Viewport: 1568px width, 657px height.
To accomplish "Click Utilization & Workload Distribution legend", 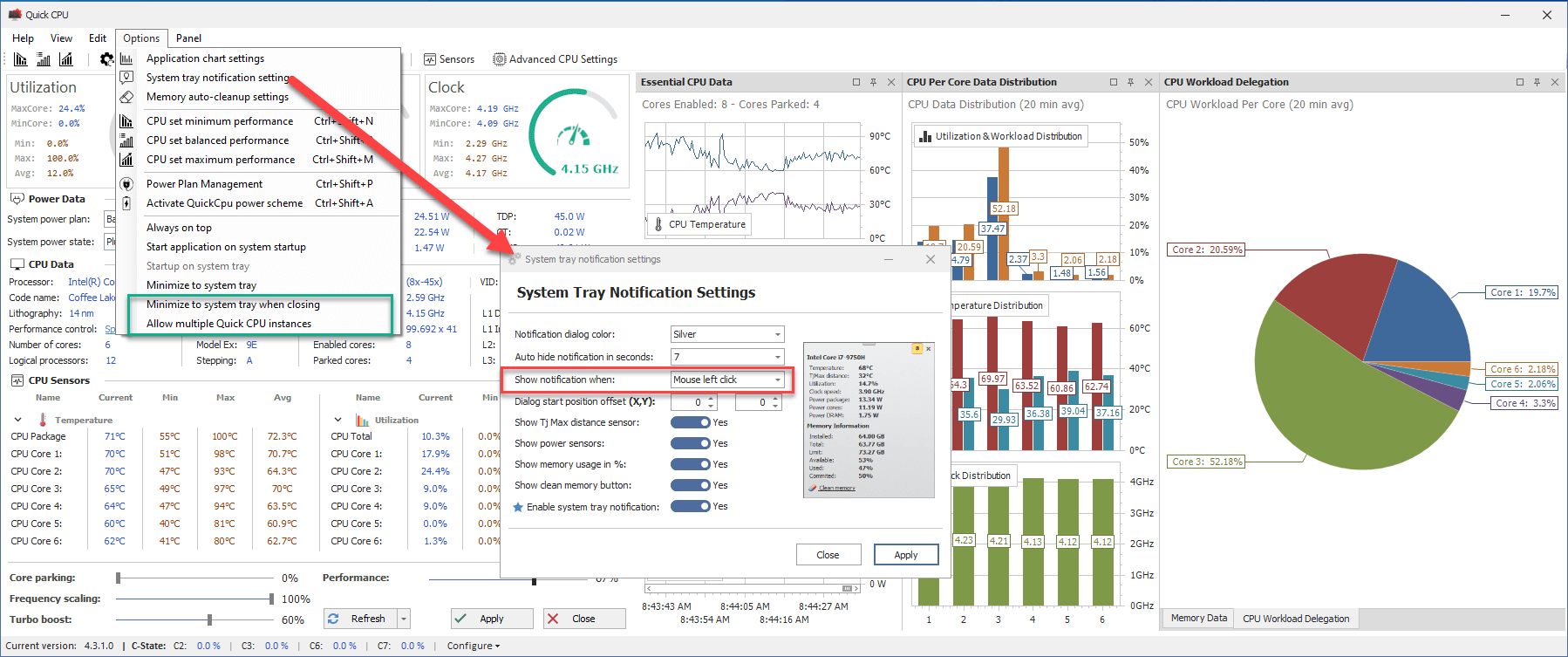I will pos(1001,136).
